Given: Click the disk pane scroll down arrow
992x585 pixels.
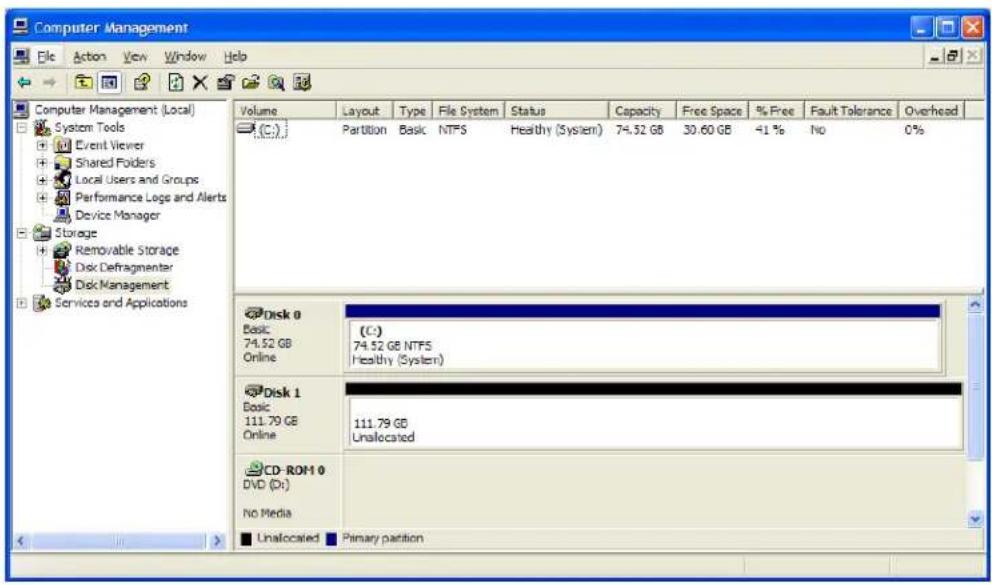Looking at the screenshot, I should (x=975, y=519).
